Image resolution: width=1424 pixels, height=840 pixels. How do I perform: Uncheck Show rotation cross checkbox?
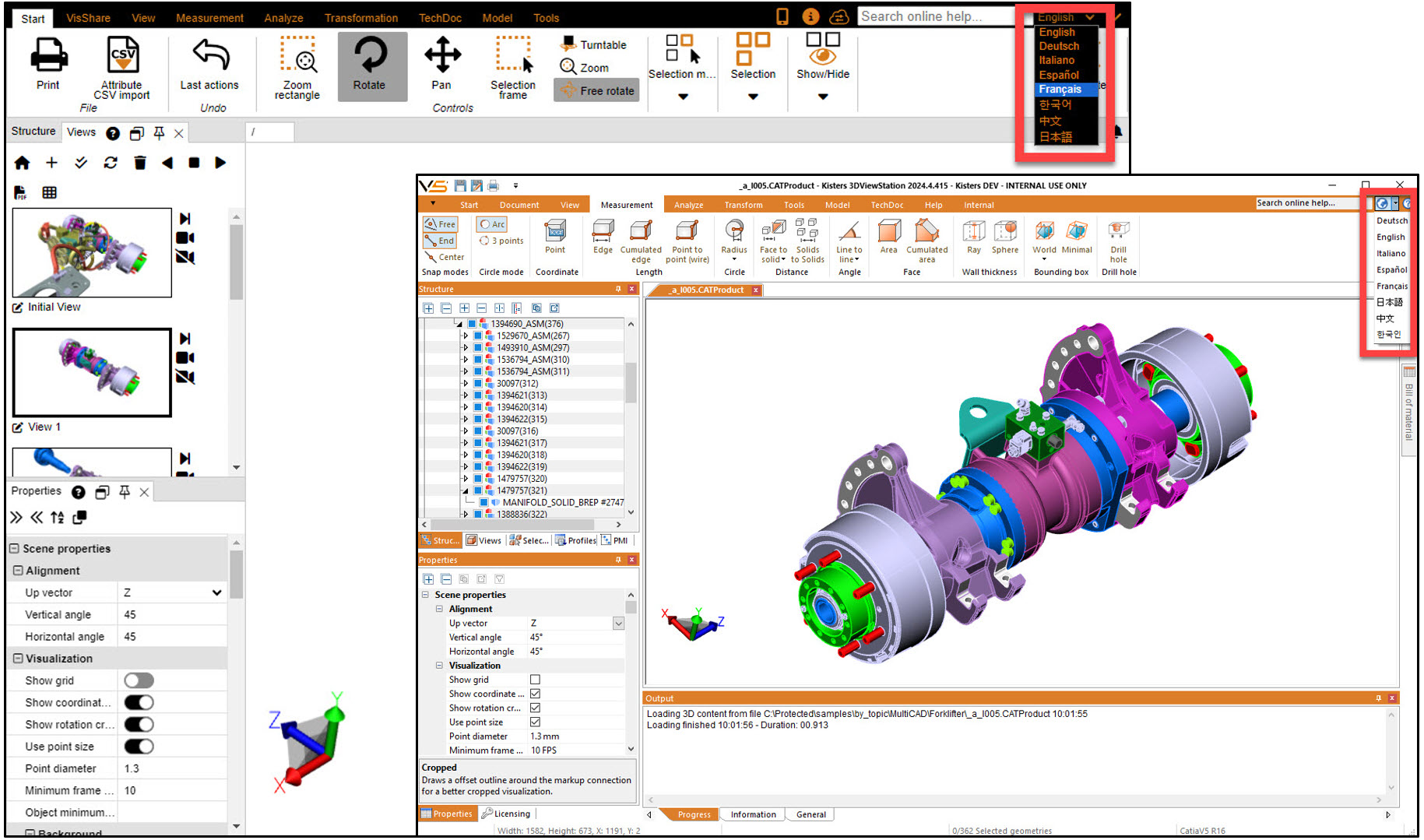click(535, 708)
